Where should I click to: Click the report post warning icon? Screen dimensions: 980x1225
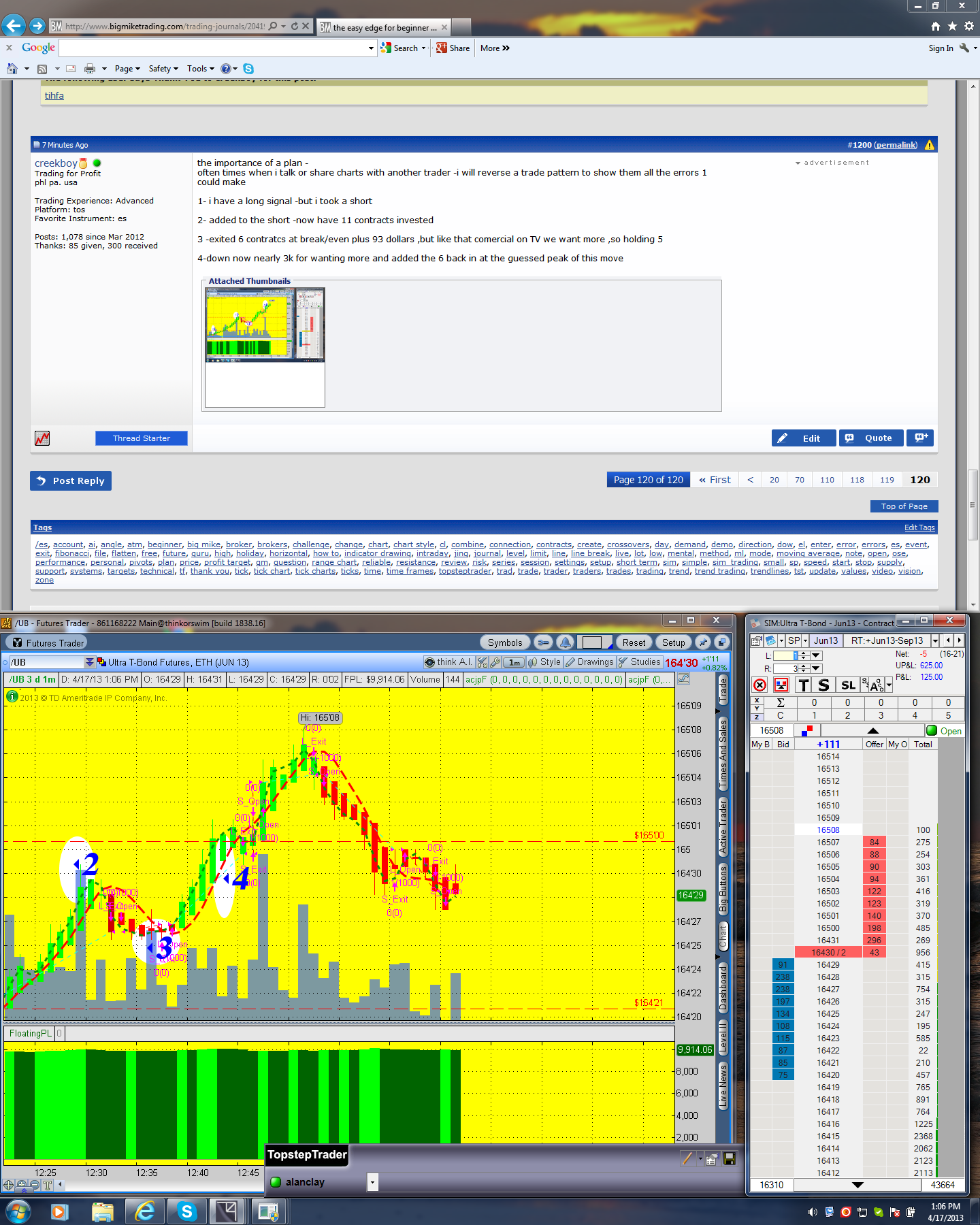[x=930, y=145]
